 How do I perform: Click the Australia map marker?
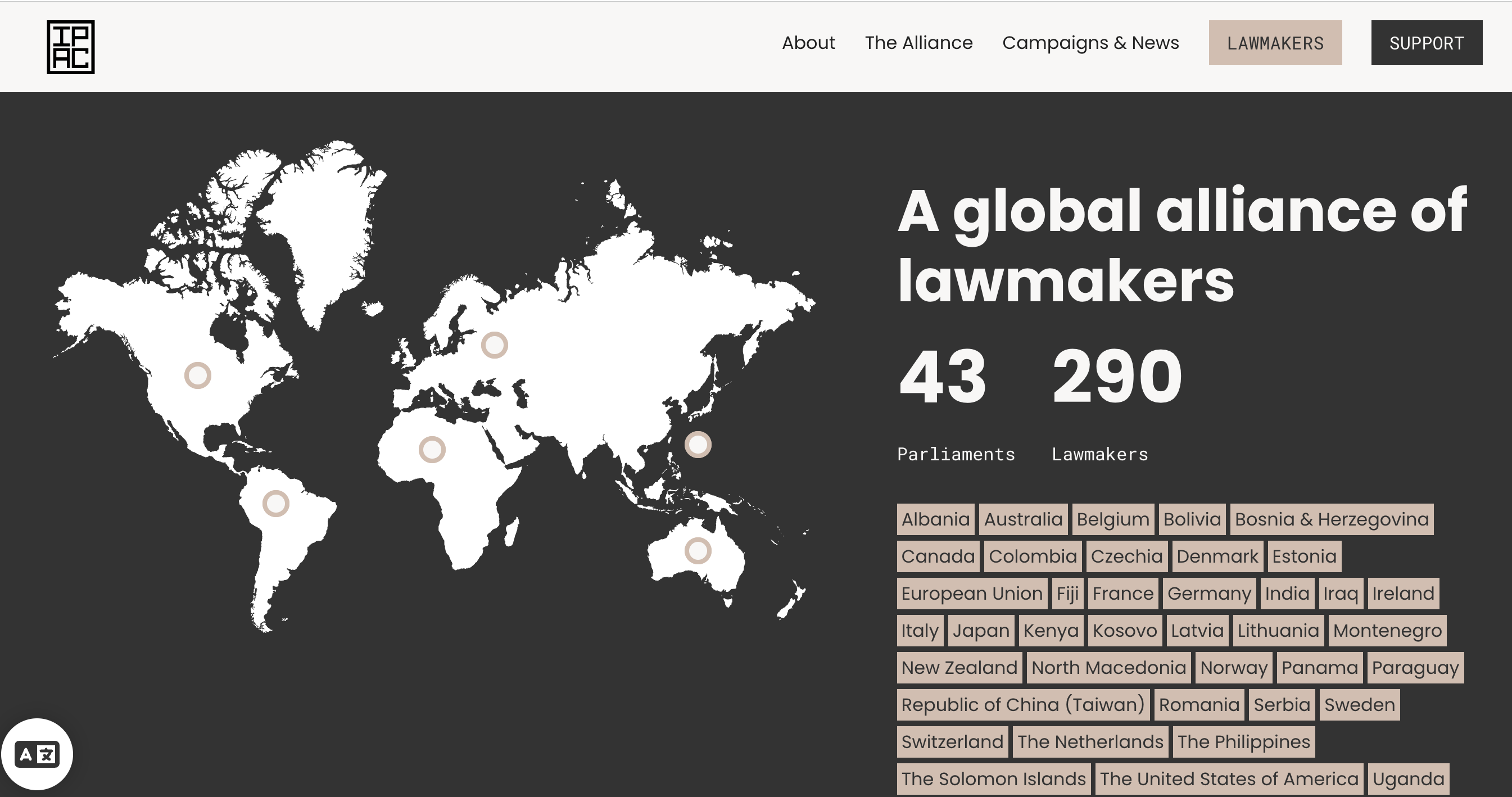698,550
